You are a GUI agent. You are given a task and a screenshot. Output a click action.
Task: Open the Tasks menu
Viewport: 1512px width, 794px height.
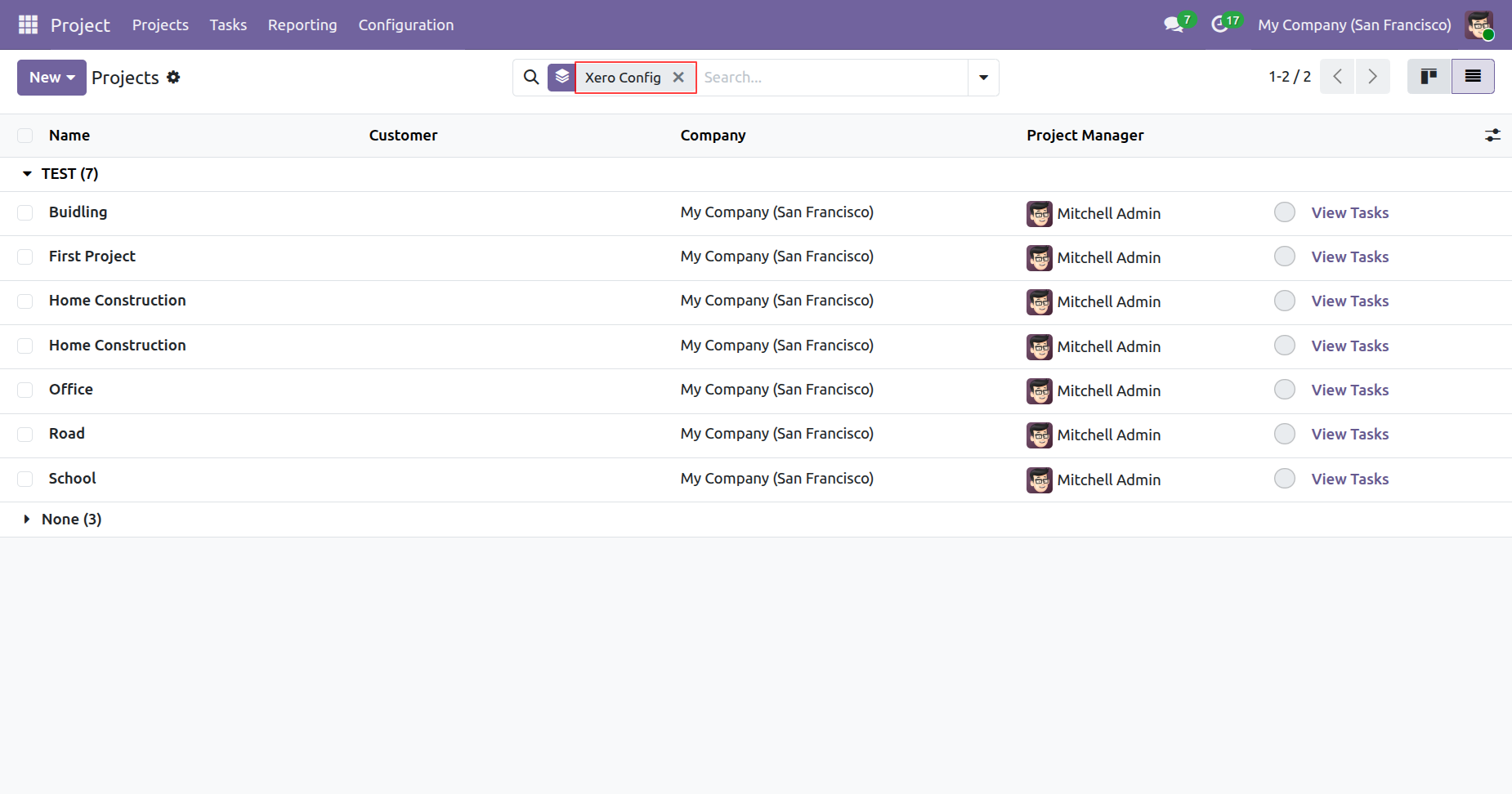tap(228, 25)
